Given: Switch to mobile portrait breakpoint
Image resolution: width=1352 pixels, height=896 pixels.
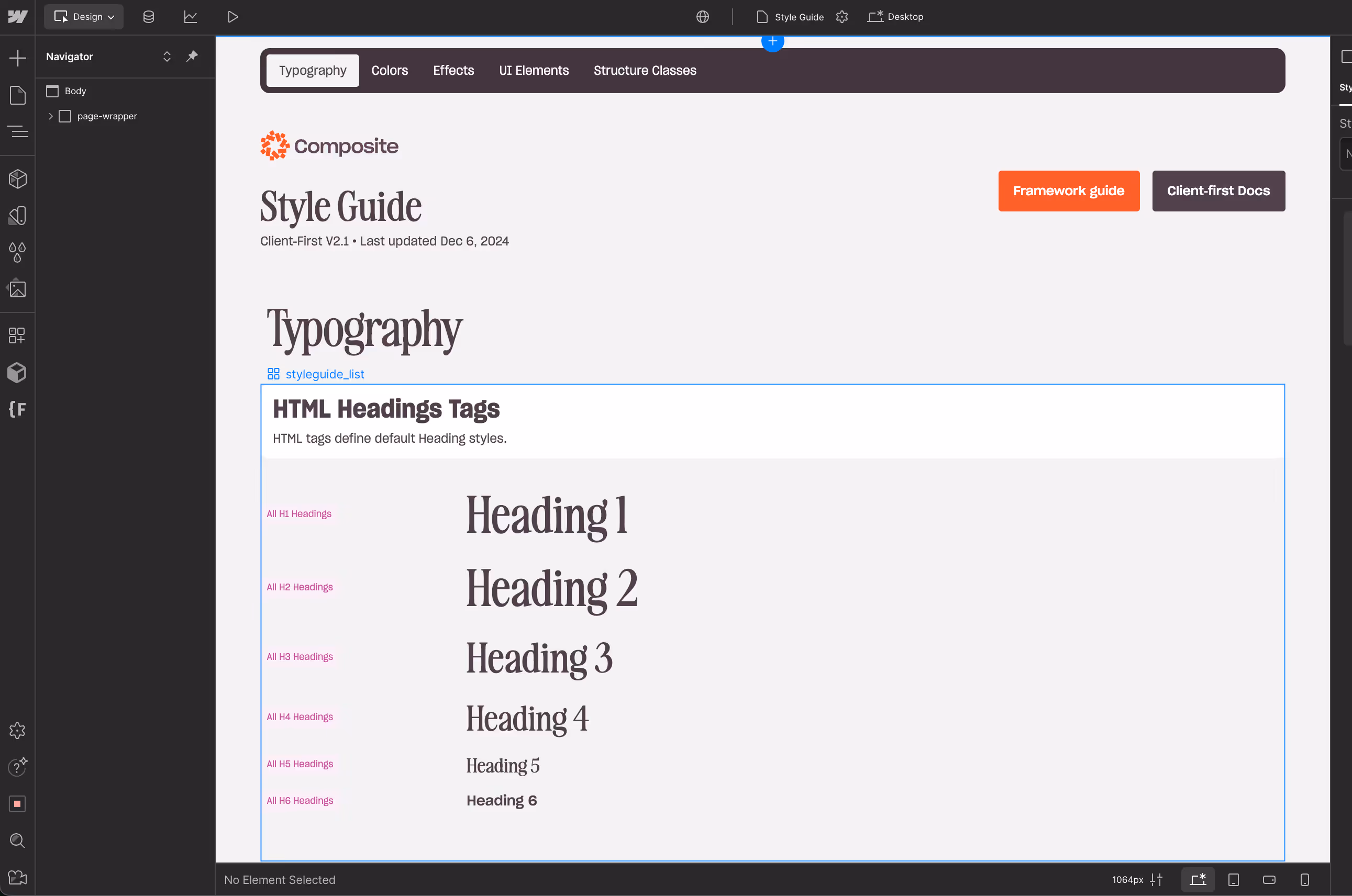Looking at the screenshot, I should [1304, 879].
